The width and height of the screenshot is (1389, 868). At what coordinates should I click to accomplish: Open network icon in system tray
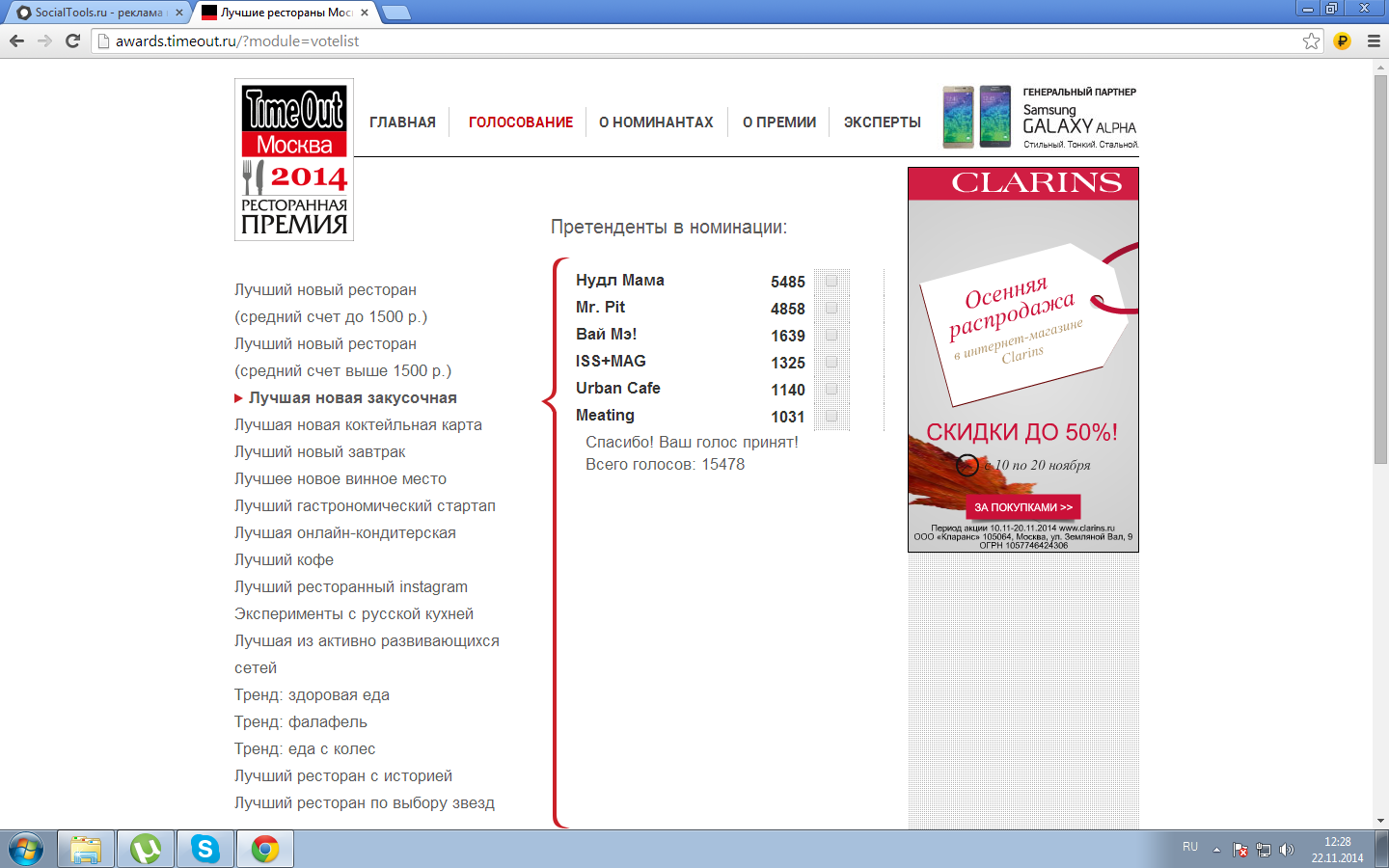point(1264,850)
